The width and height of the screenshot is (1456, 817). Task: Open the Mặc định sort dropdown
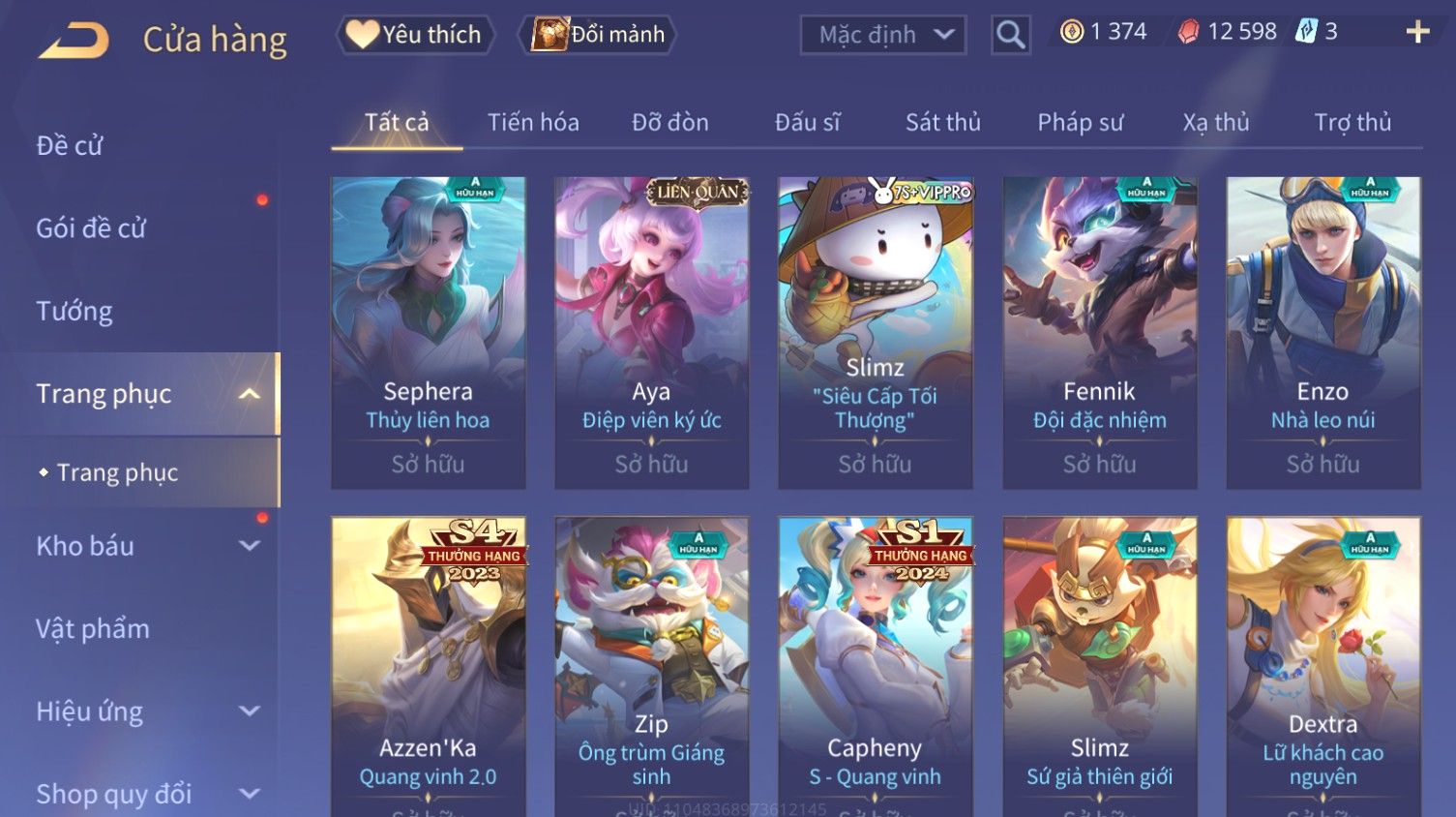[x=883, y=35]
